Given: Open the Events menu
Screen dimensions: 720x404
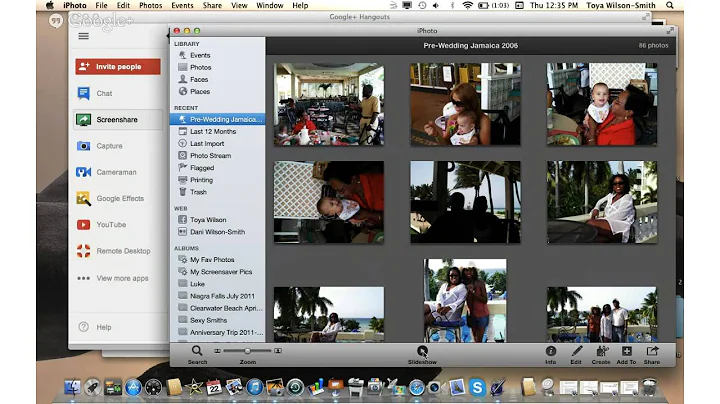Looking at the screenshot, I should point(182,6).
